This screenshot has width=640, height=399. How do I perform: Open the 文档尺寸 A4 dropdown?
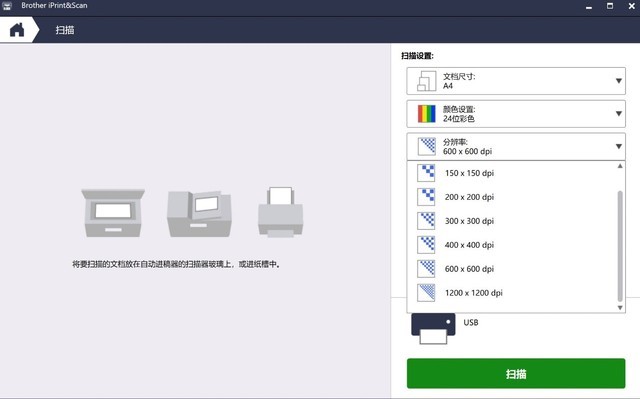(516, 81)
